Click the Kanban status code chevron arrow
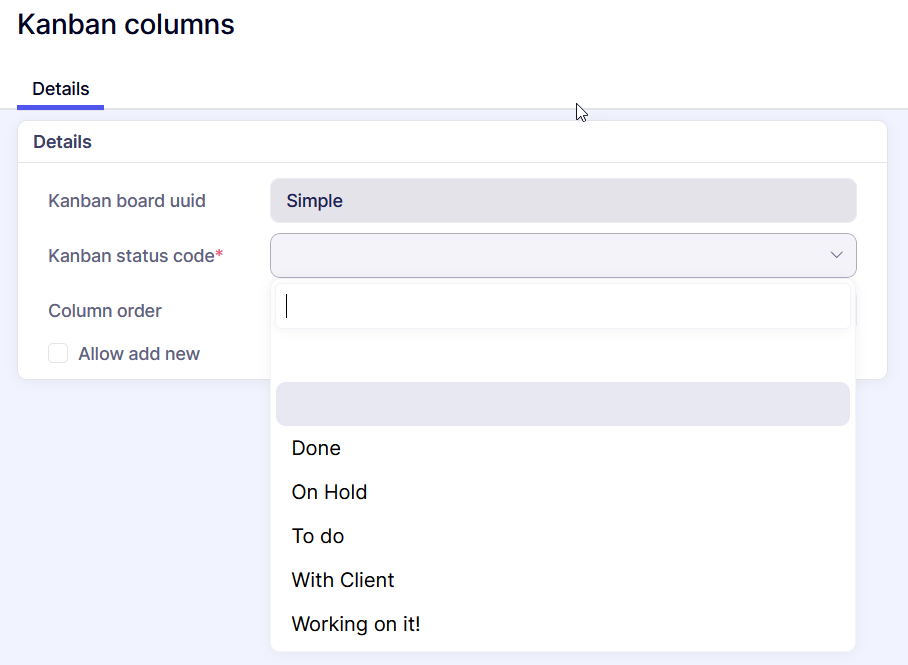 (x=836, y=256)
